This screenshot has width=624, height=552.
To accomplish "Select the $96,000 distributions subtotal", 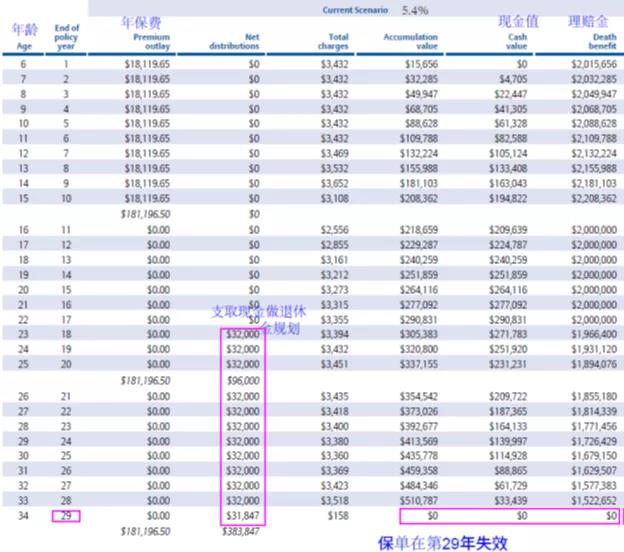I will point(245,381).
